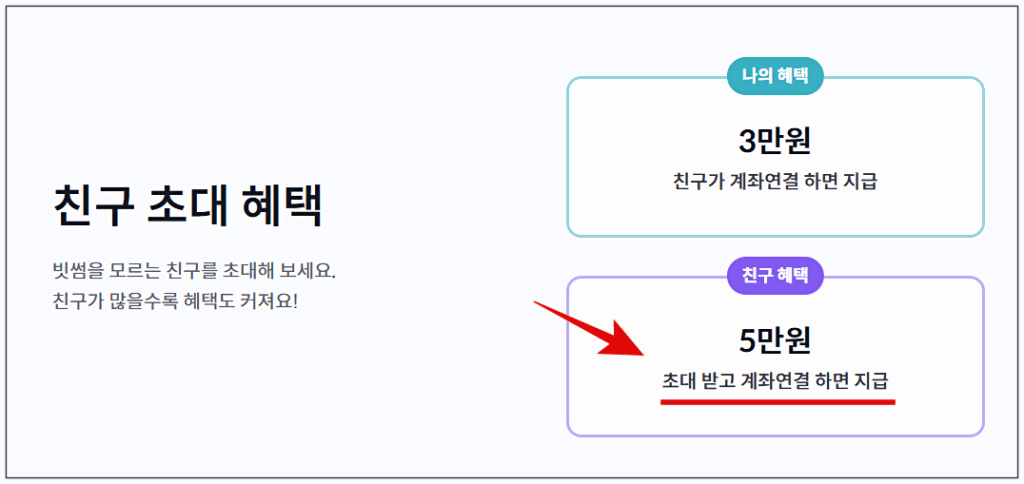
Task: Click the "5만원" reward amount
Action: point(775,340)
